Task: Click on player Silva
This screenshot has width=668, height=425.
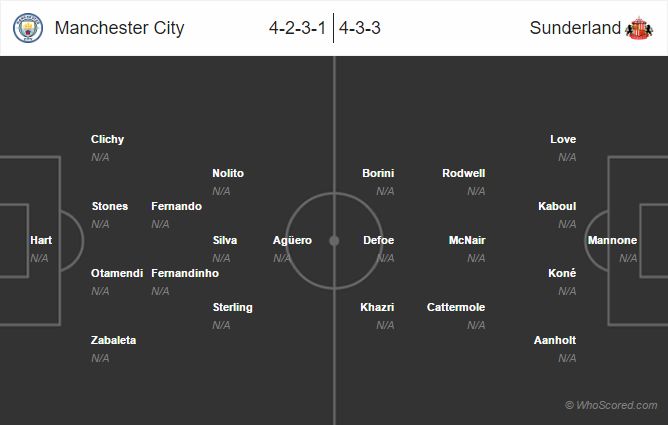Action: point(225,240)
